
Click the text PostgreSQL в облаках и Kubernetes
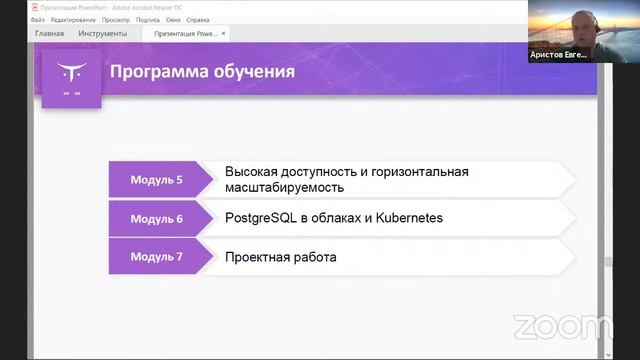pos(334,218)
